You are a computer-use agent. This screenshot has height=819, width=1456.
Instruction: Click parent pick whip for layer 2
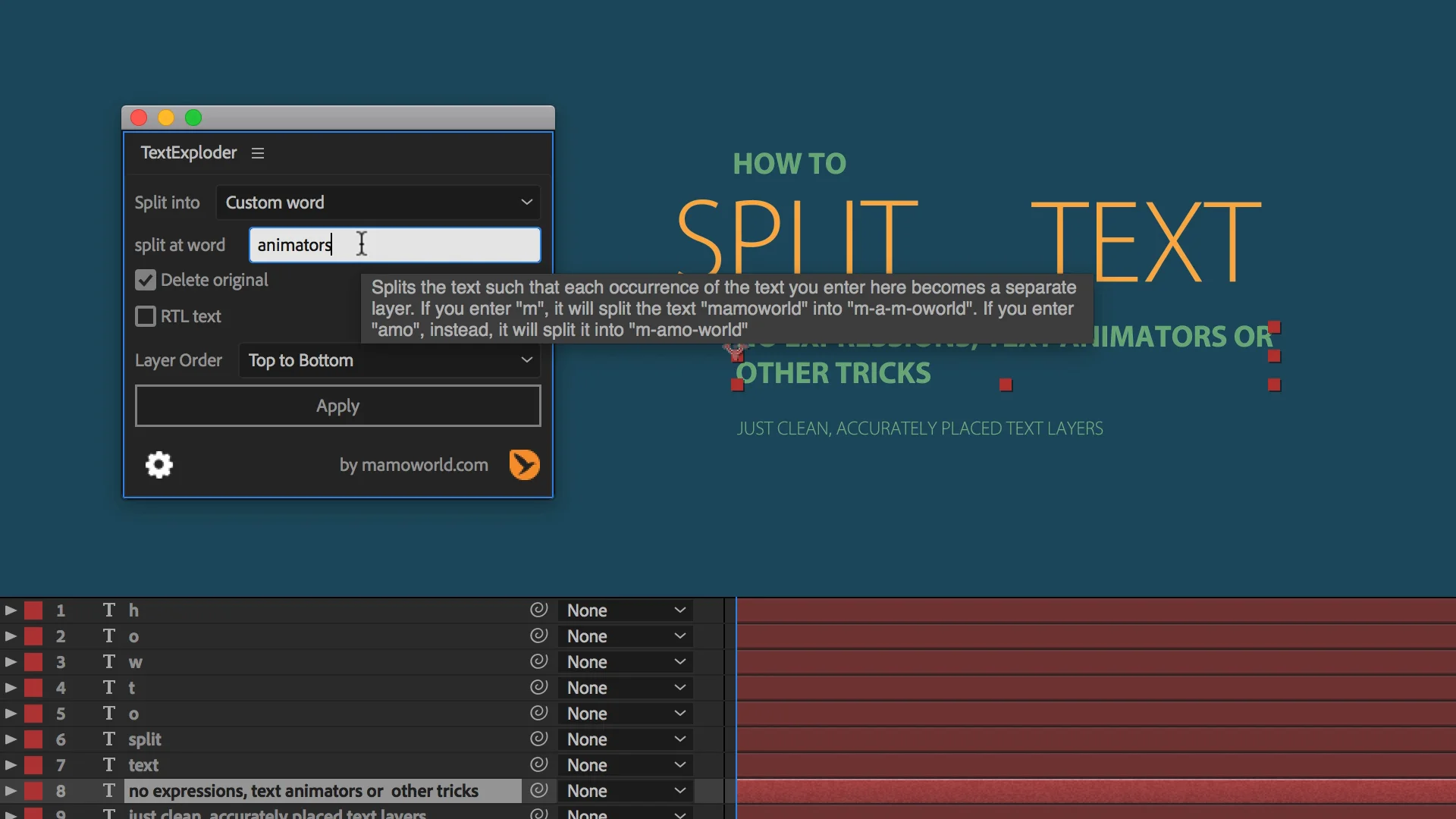click(x=538, y=635)
